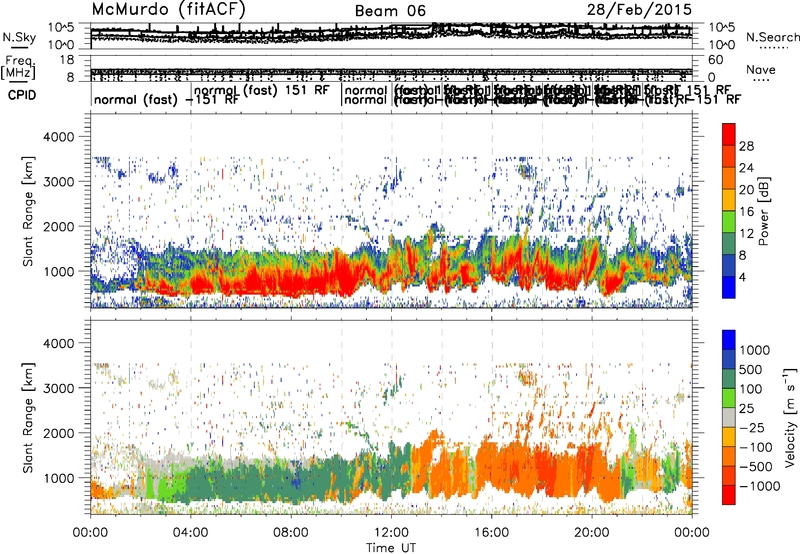Click the noise trace in the N.Sky panel
The width and height of the screenshot is (800, 554).
[391, 32]
